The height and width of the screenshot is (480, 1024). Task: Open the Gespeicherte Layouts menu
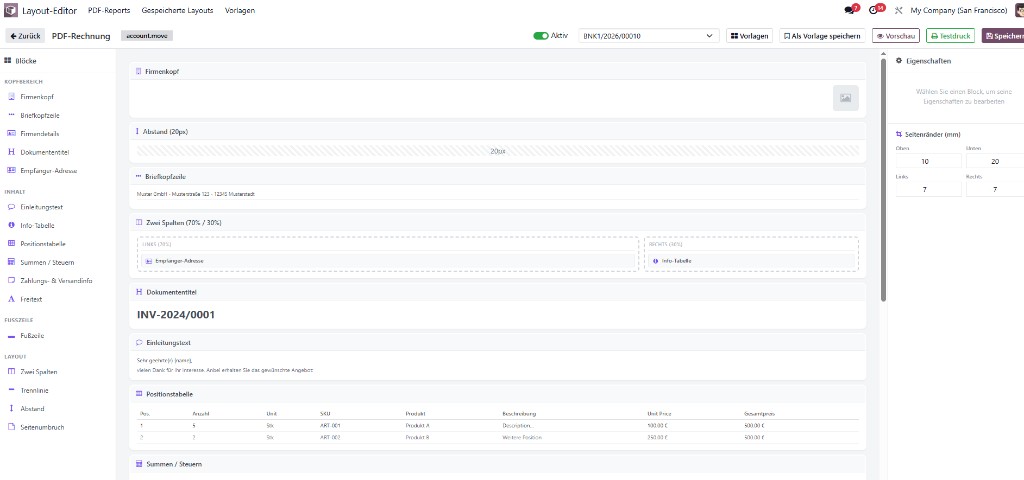[x=177, y=10]
